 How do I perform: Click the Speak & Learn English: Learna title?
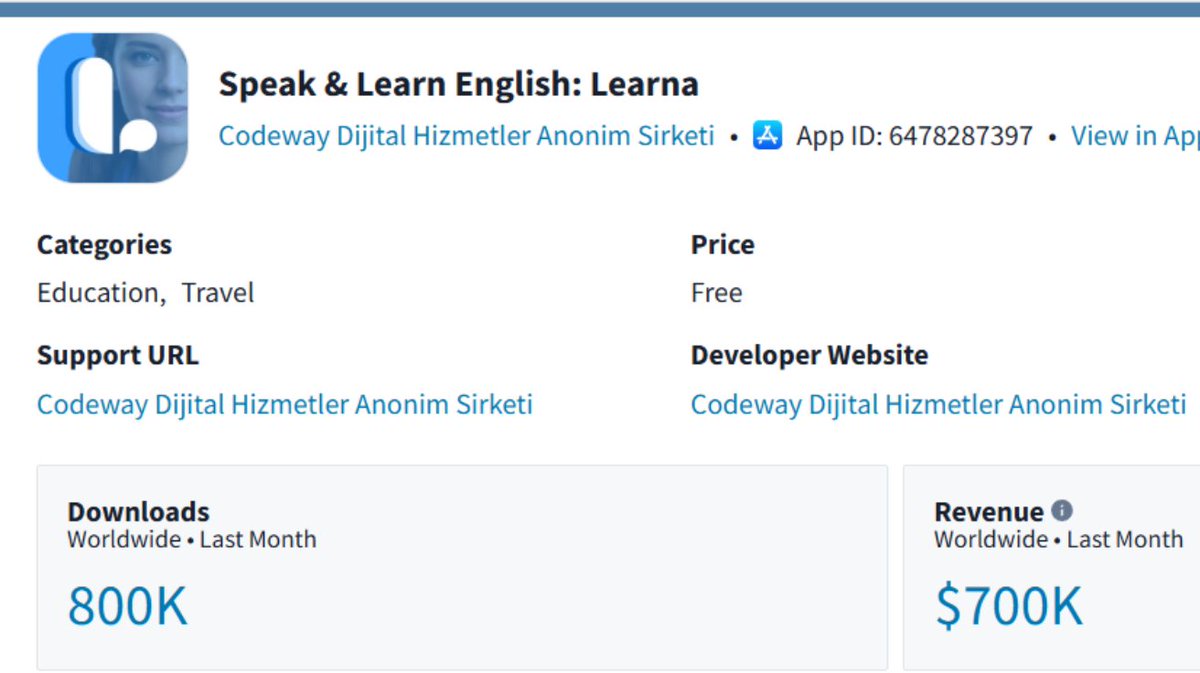[459, 84]
